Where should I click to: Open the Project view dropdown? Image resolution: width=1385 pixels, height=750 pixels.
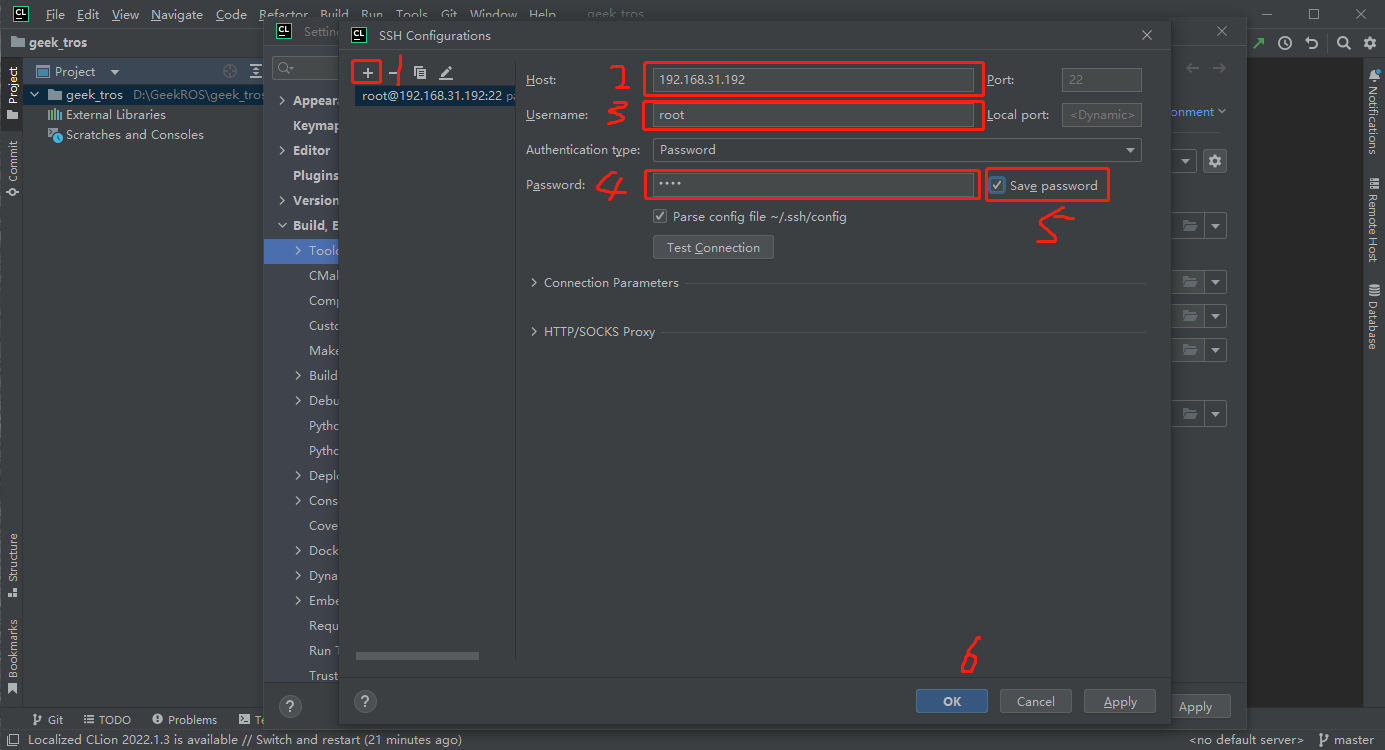pyautogui.click(x=114, y=72)
